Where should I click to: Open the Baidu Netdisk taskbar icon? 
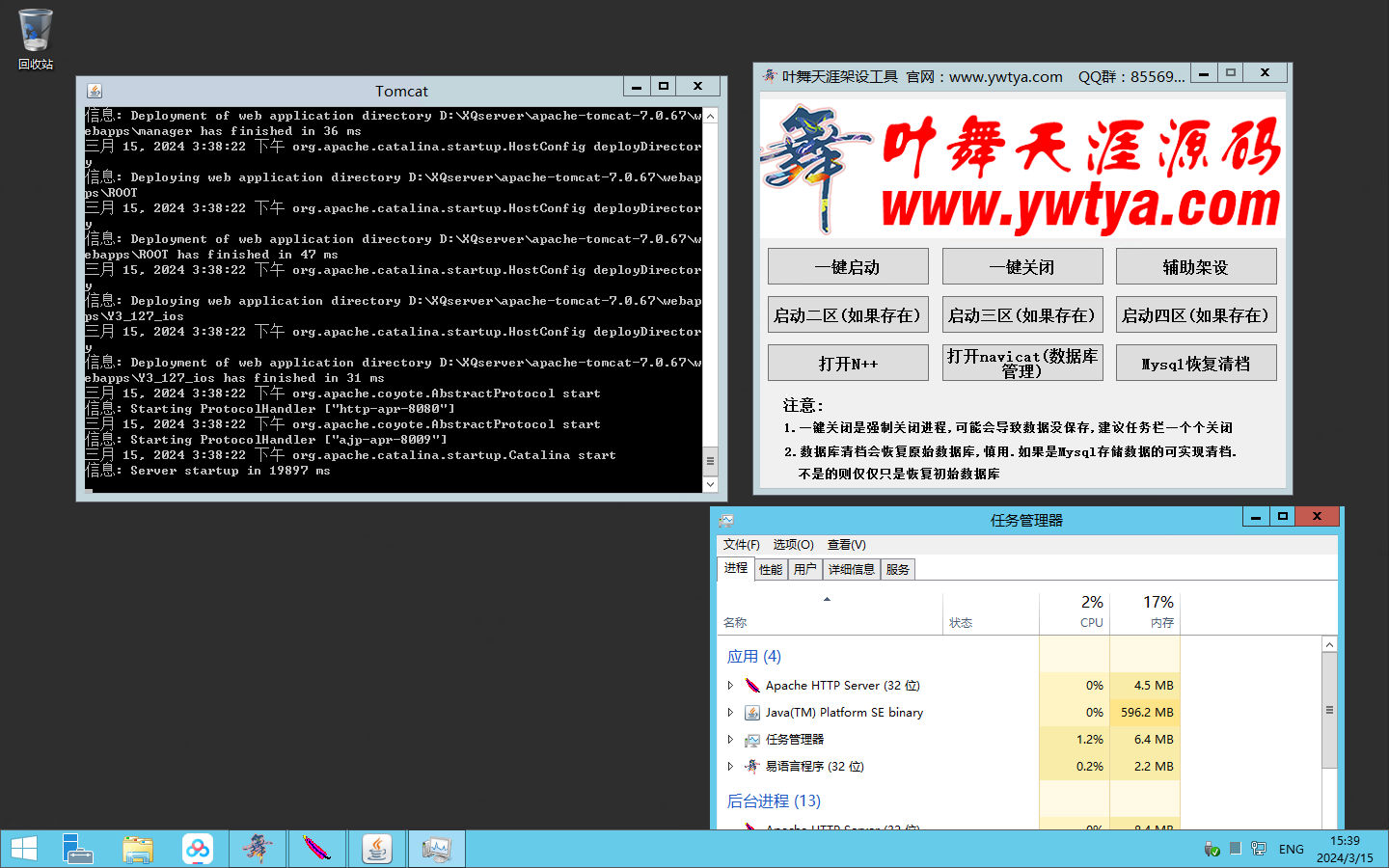point(198,849)
